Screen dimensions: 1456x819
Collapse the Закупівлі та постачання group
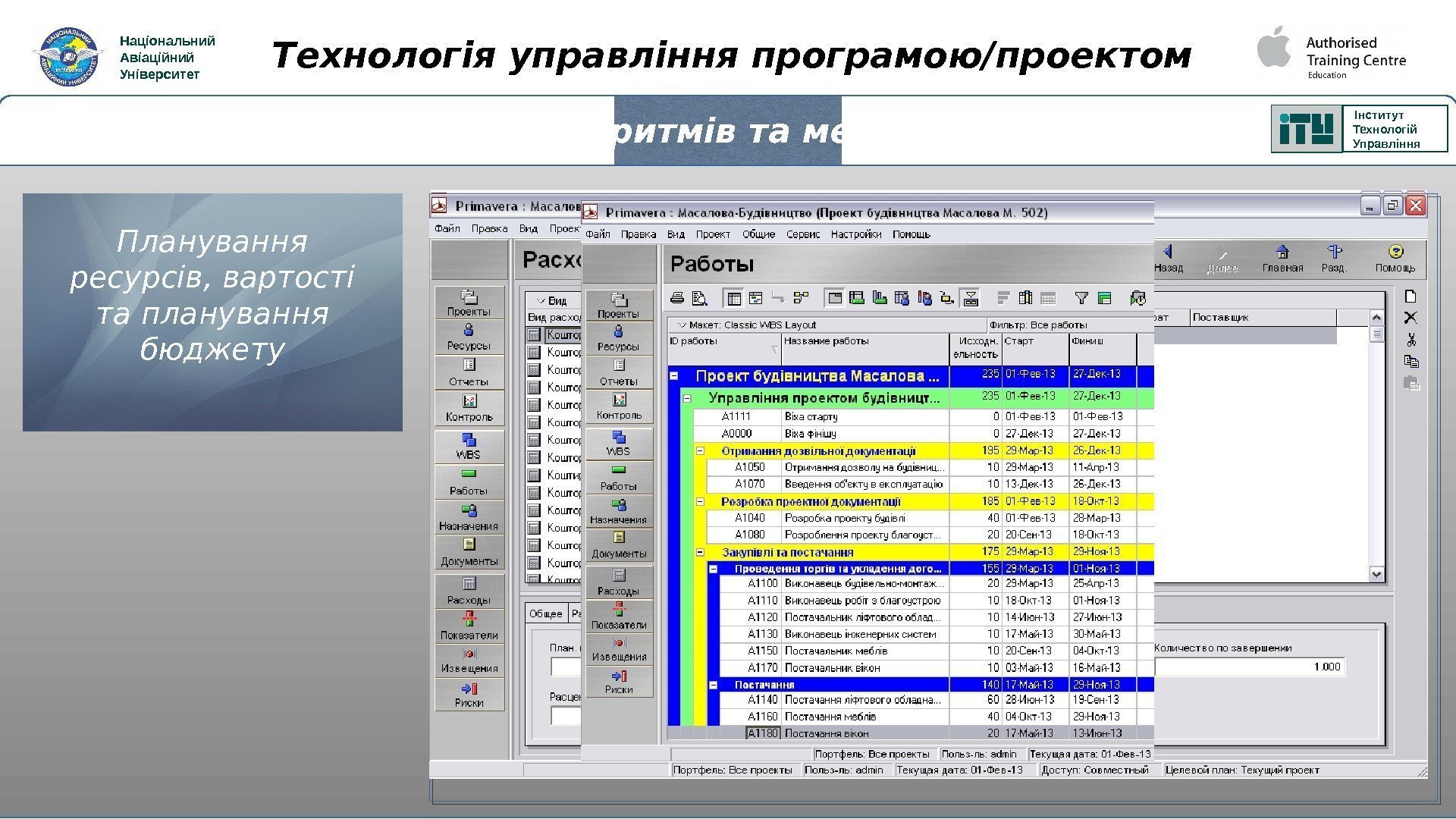click(700, 553)
